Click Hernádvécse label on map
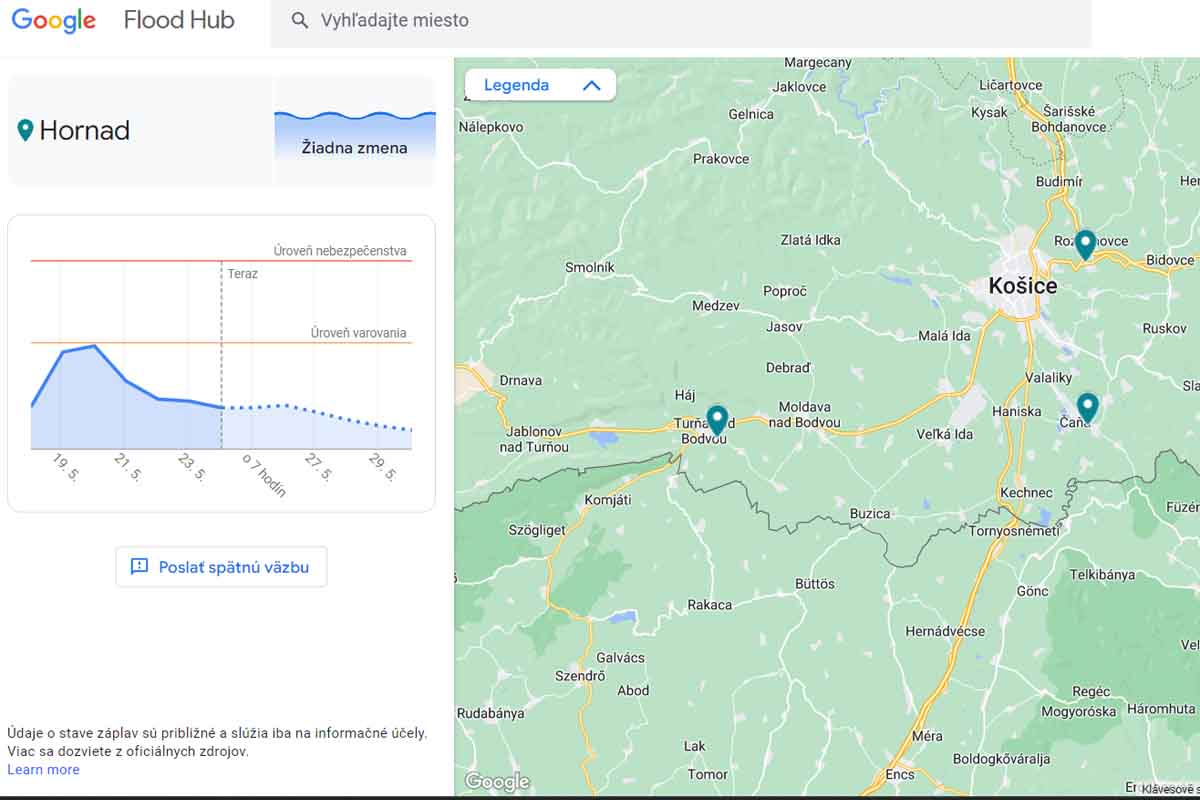 945,631
